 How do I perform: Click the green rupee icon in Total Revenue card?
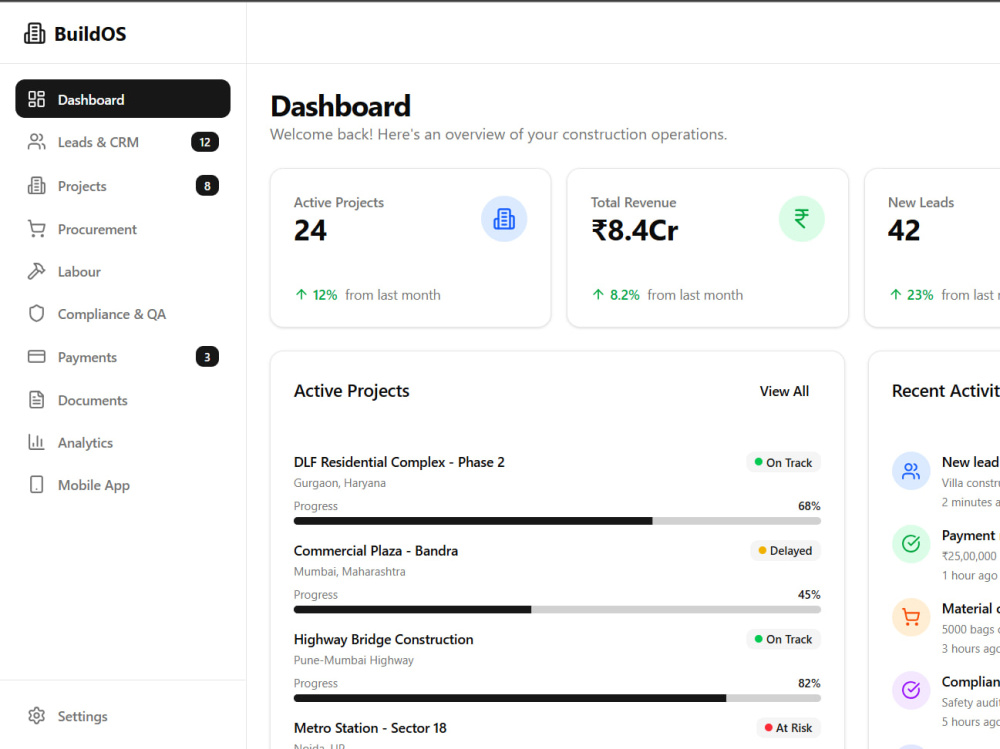click(x=802, y=219)
